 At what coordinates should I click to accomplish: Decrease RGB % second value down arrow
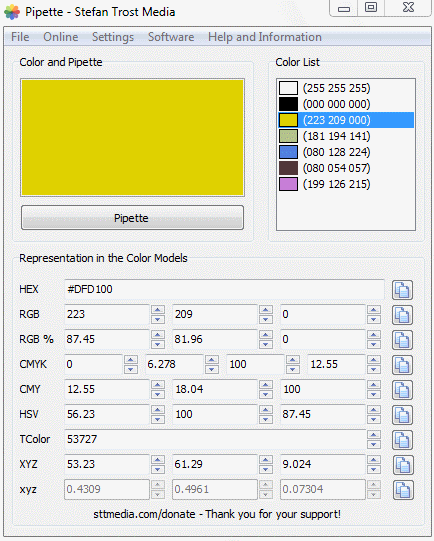click(266, 344)
